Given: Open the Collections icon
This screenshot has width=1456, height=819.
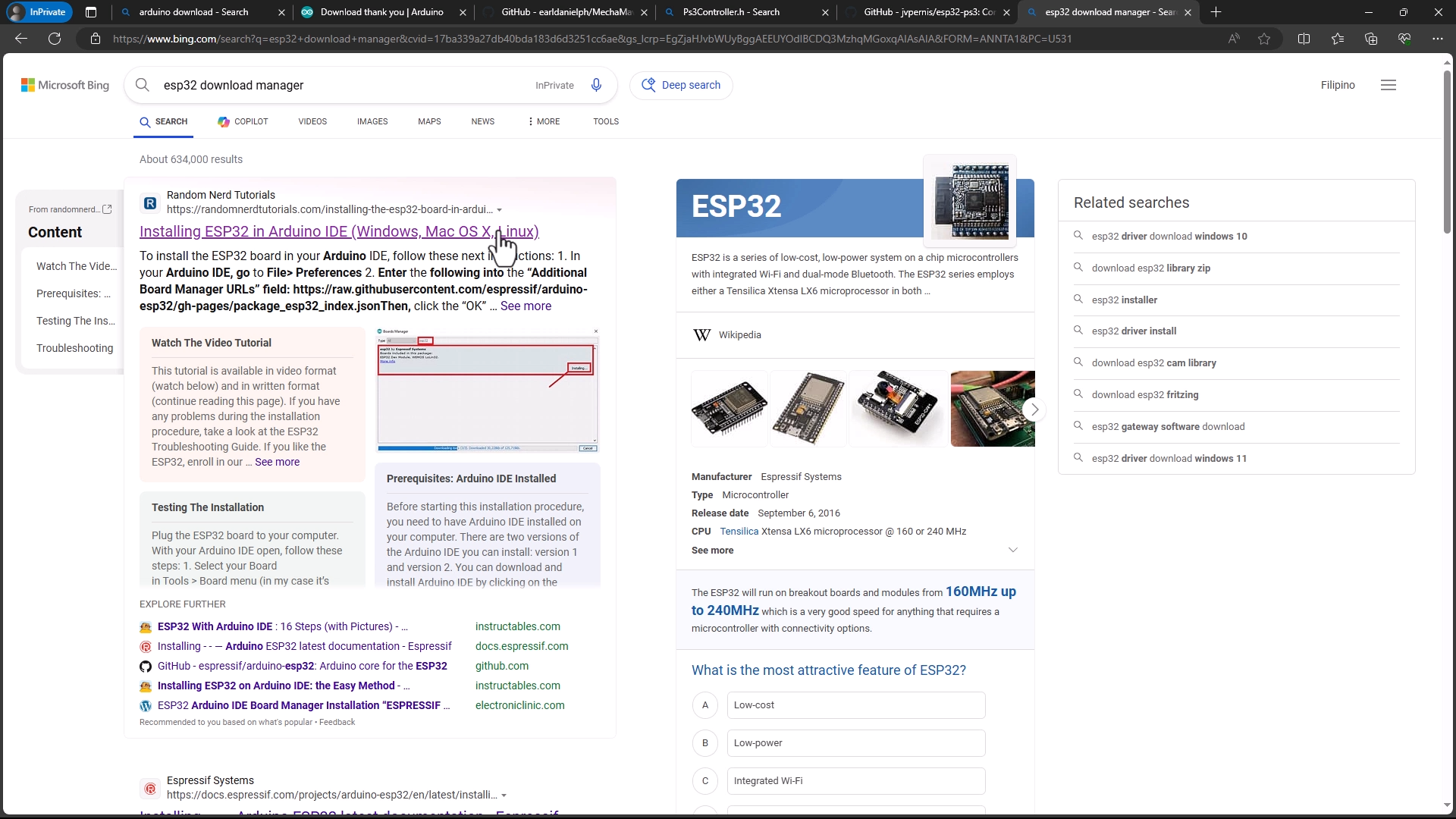Looking at the screenshot, I should tap(1370, 39).
